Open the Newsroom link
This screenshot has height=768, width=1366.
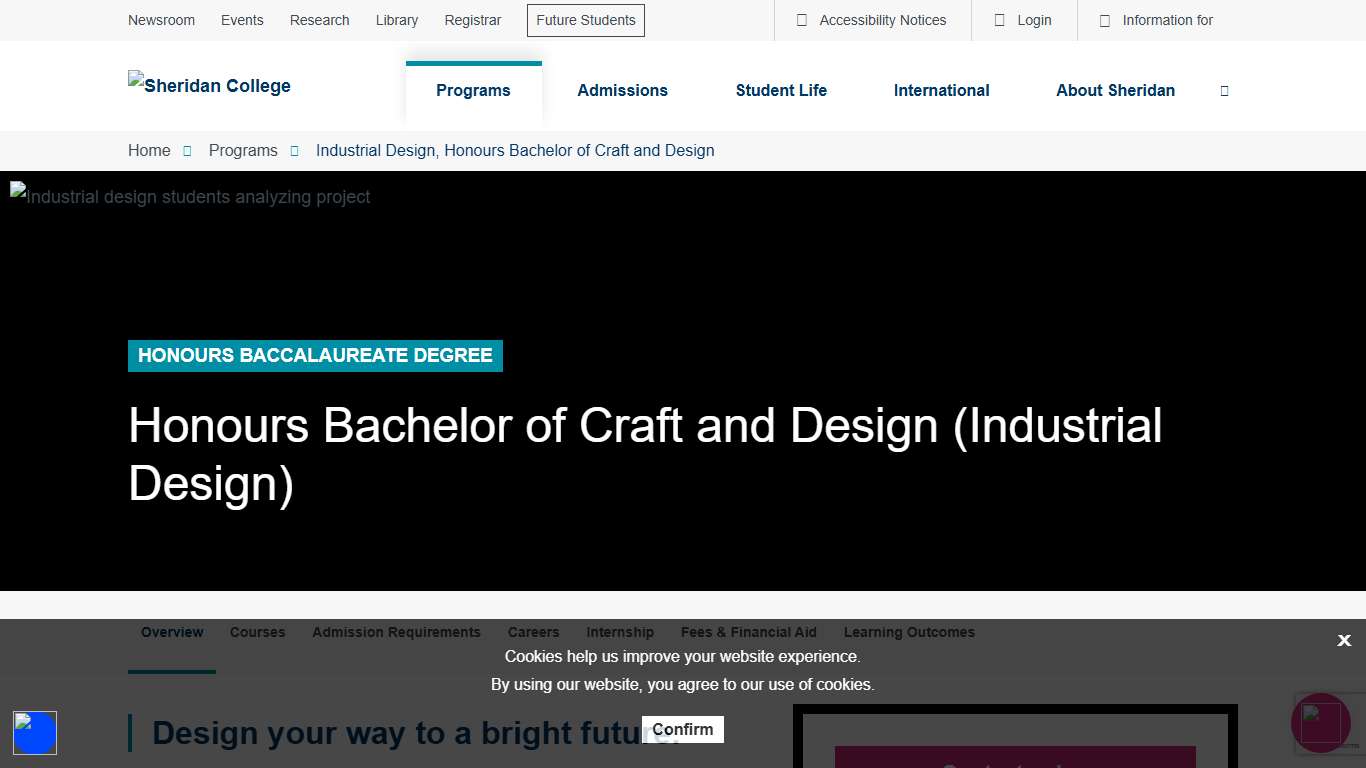coord(161,20)
